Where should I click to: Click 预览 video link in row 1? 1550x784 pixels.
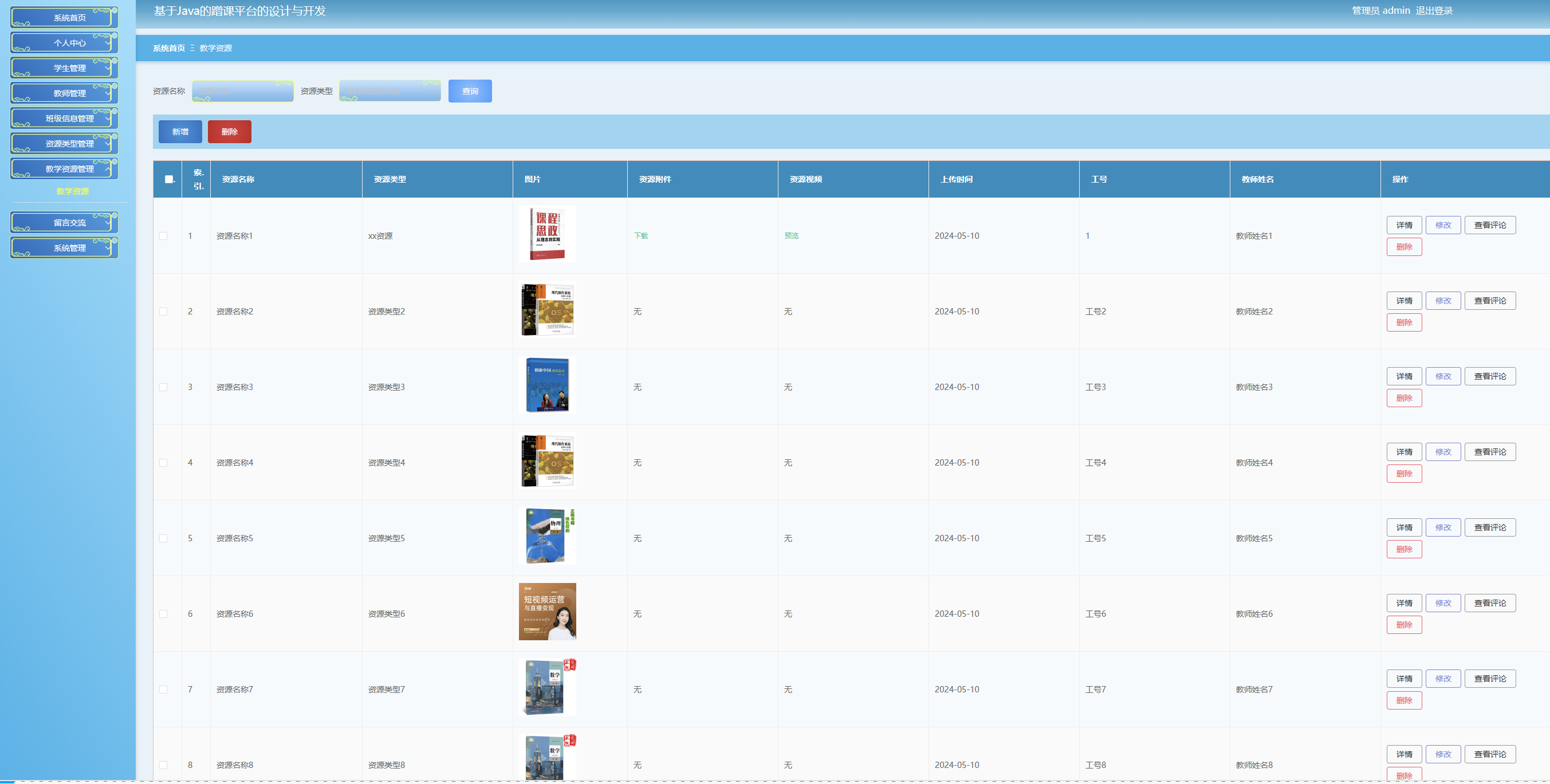[x=791, y=236]
